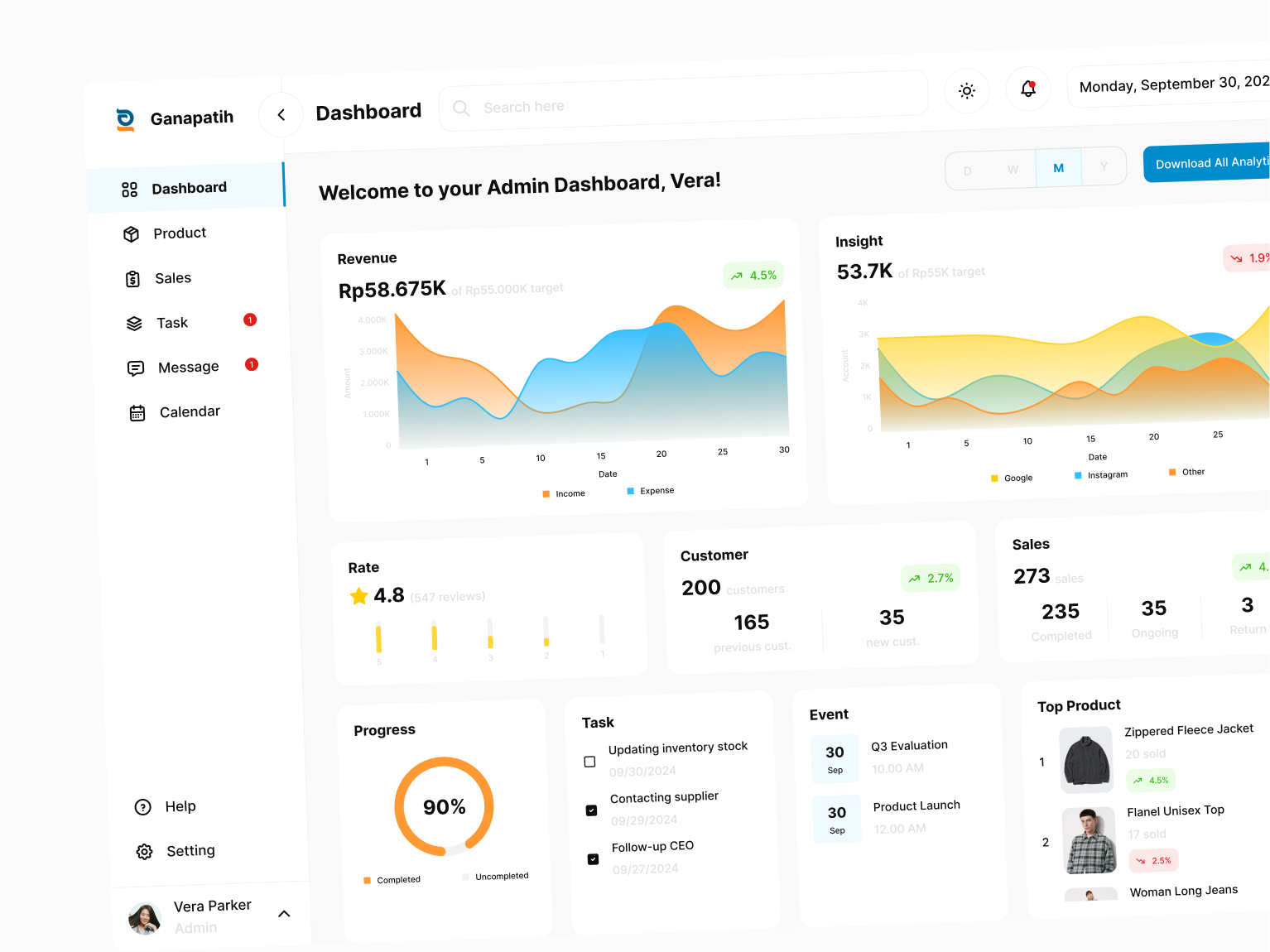The height and width of the screenshot is (952, 1270).
Task: Check the Updating inventory stock task
Action: [589, 761]
